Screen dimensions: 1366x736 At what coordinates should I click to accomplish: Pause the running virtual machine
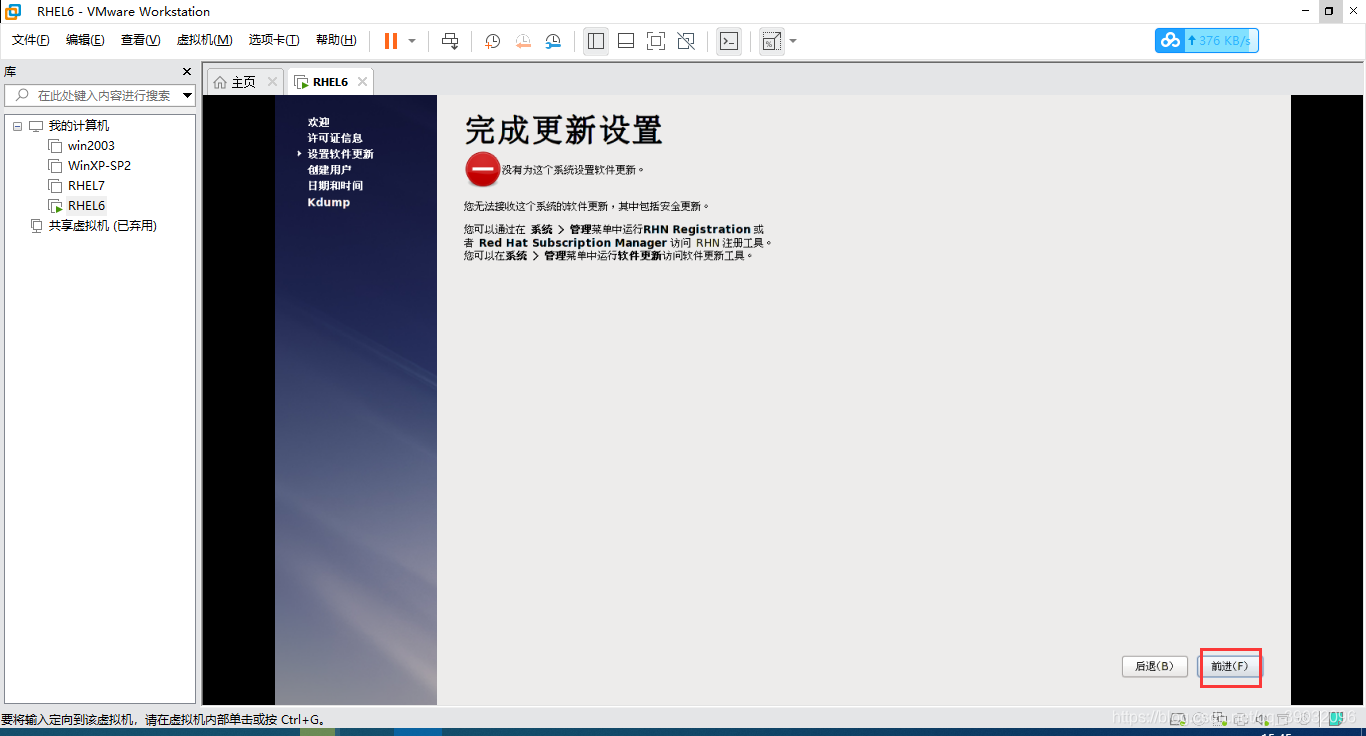coord(390,41)
